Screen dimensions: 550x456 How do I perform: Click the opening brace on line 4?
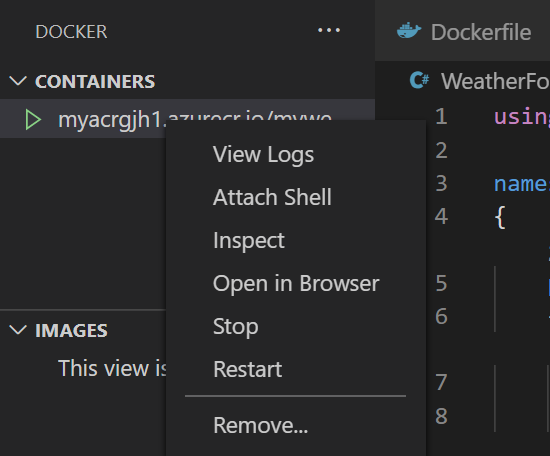(x=500, y=217)
